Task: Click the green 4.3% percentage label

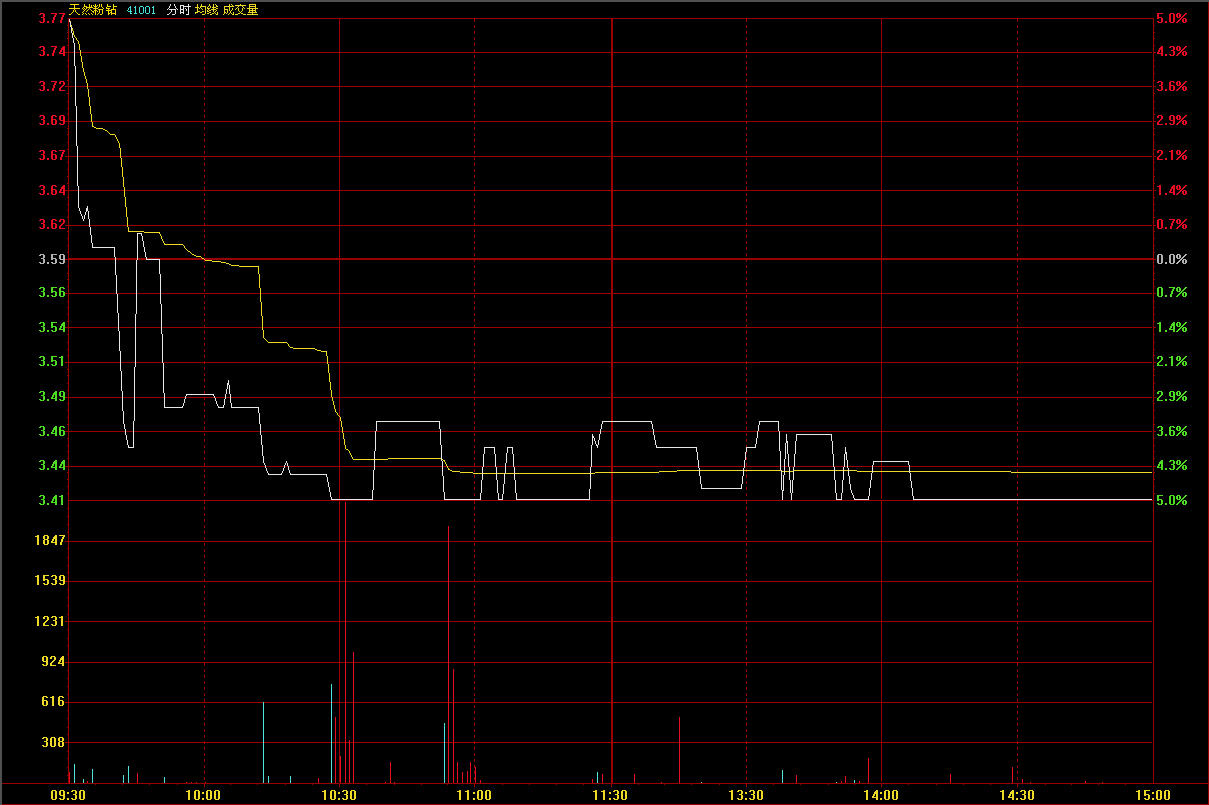Action: 1171,466
